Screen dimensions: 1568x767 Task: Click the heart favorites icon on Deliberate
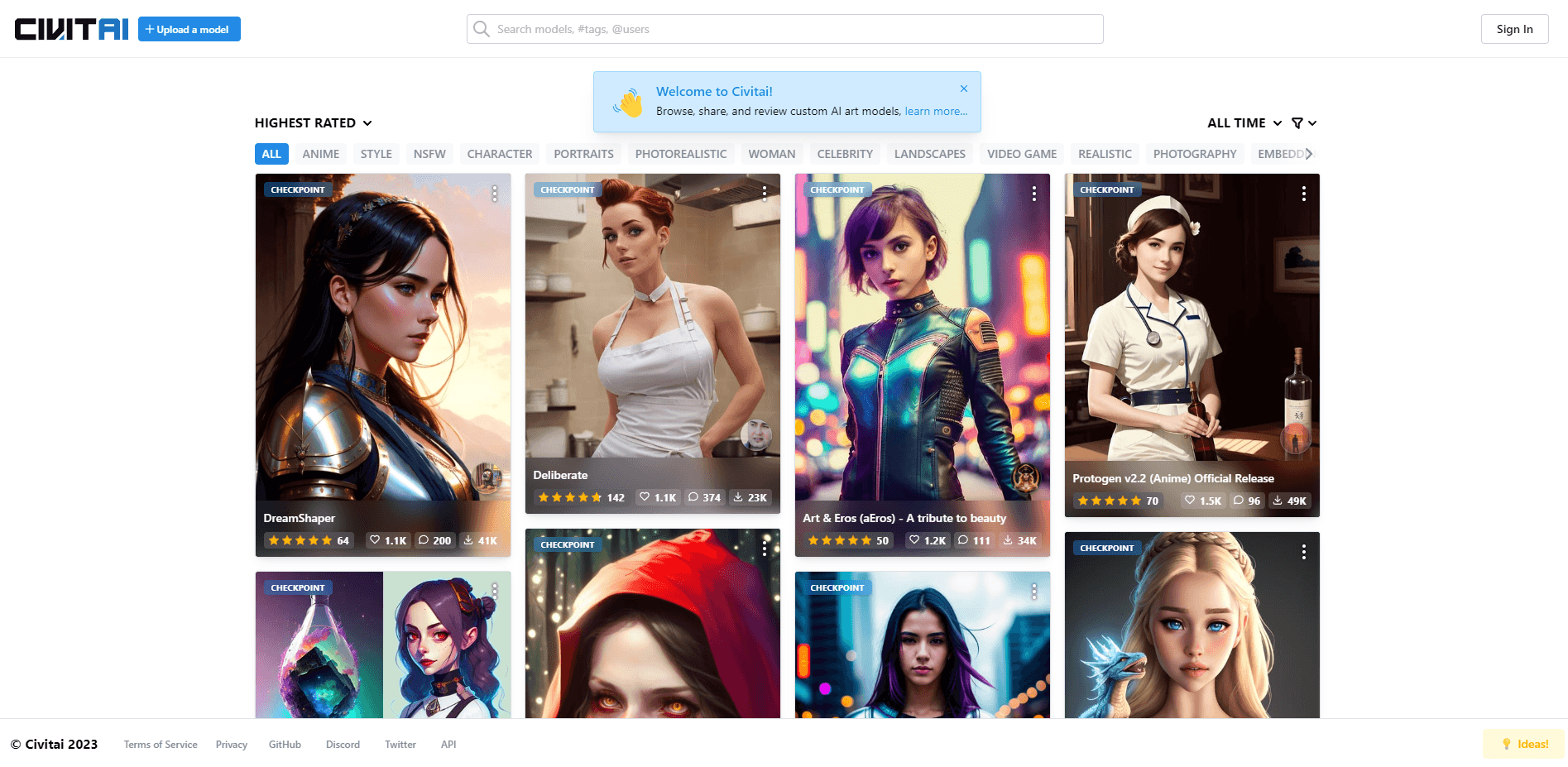click(x=645, y=497)
